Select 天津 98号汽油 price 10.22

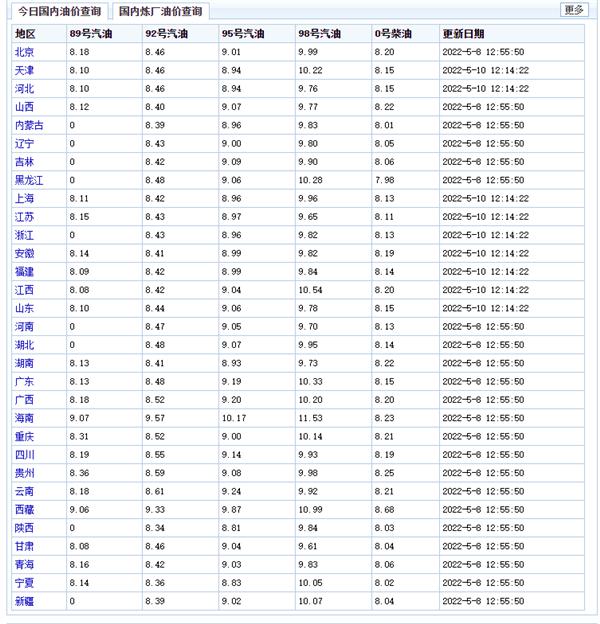click(310, 70)
